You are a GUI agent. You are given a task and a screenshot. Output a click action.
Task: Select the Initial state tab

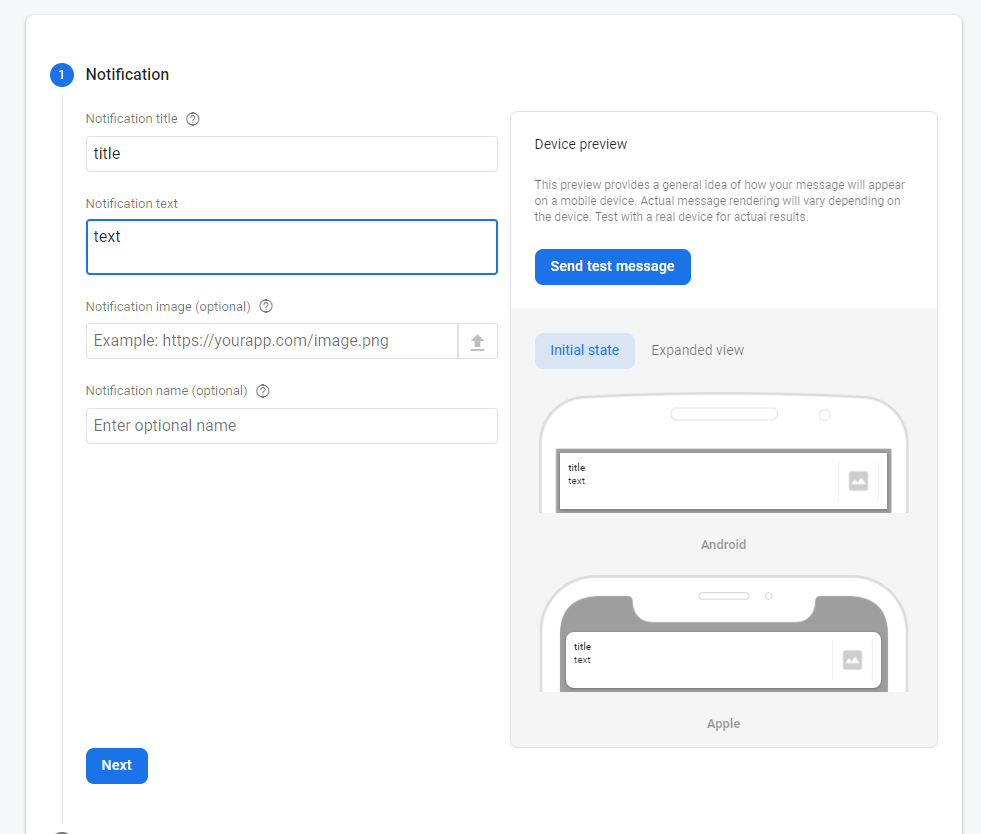584,351
